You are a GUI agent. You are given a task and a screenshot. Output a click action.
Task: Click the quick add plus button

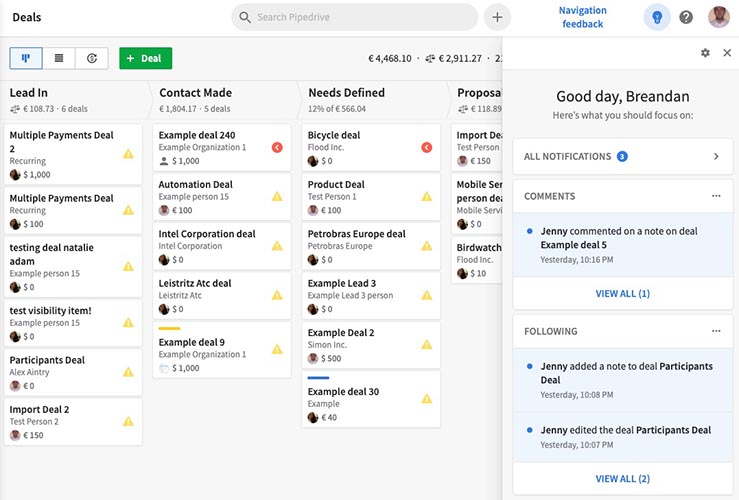pos(497,17)
